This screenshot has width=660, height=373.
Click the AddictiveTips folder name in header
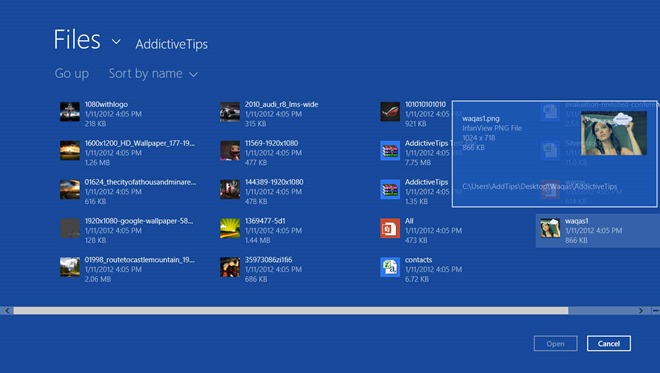171,44
